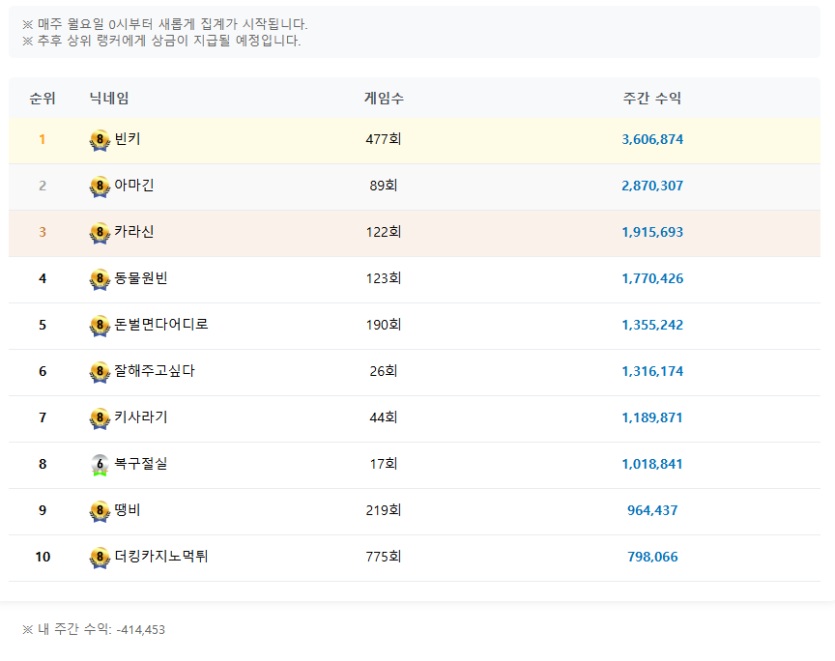Click the level badge beside 돈벌면다어디로
The image size is (835, 661).
(100, 326)
